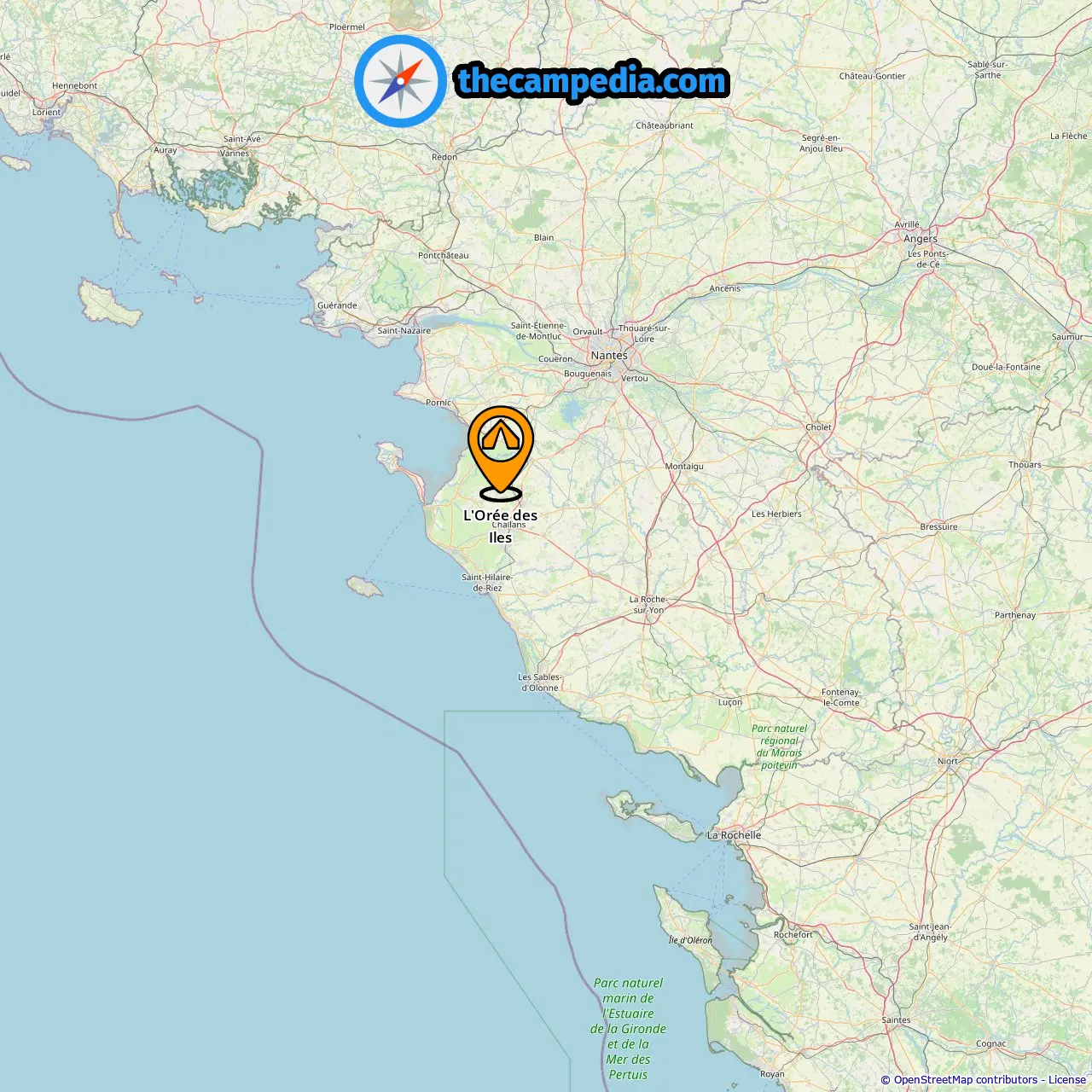This screenshot has height=1092, width=1092.
Task: Click the La Roche-sur-Yon label
Action: (648, 605)
